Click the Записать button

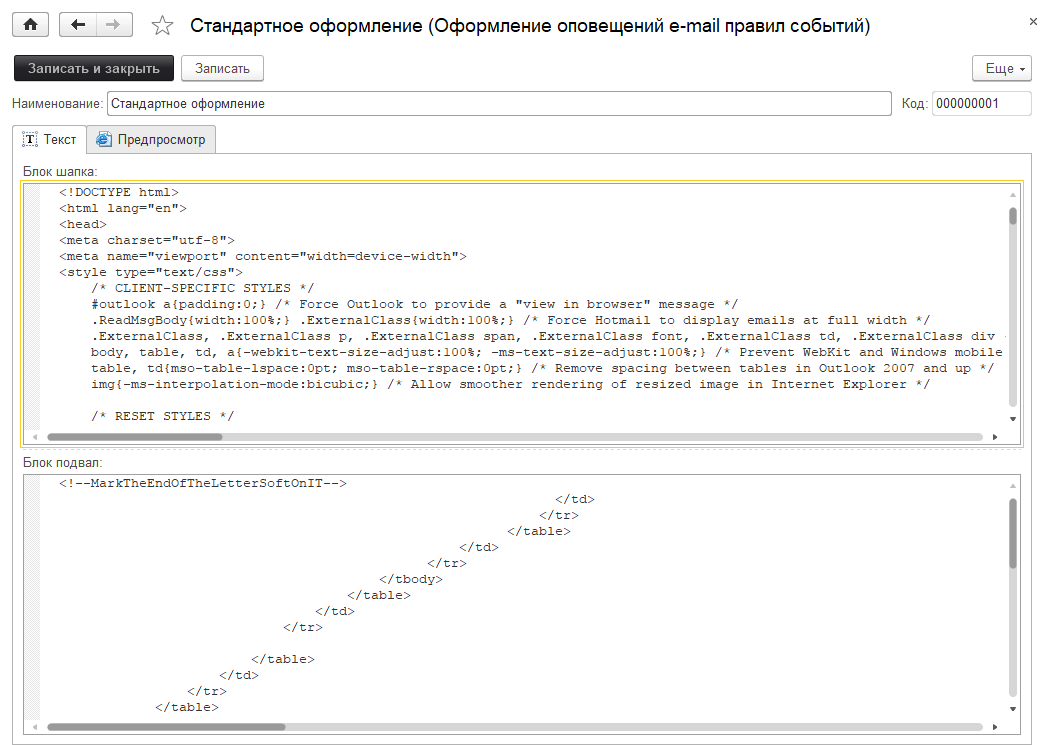coord(222,68)
